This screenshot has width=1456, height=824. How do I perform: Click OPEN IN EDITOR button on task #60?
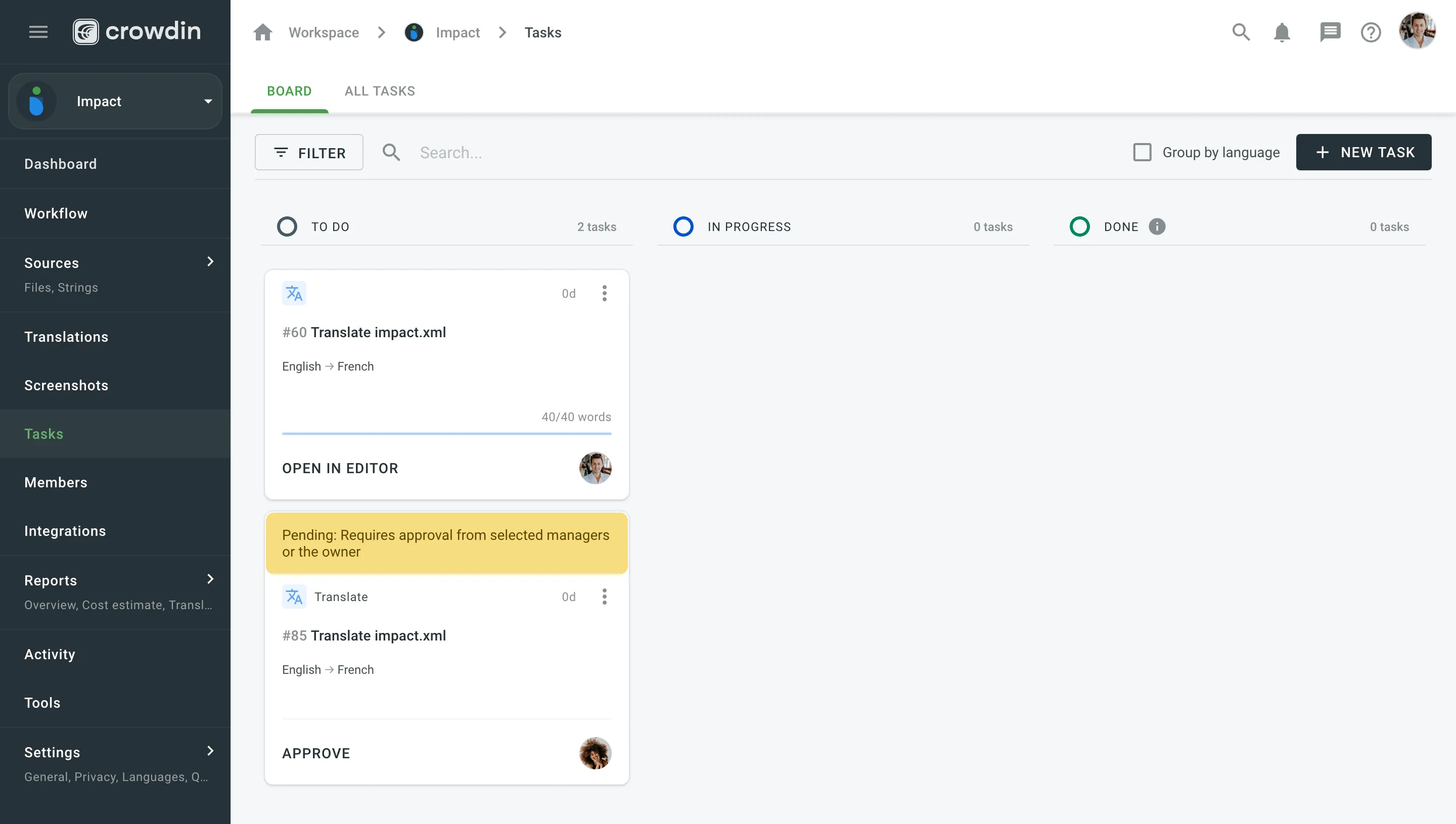(x=340, y=468)
